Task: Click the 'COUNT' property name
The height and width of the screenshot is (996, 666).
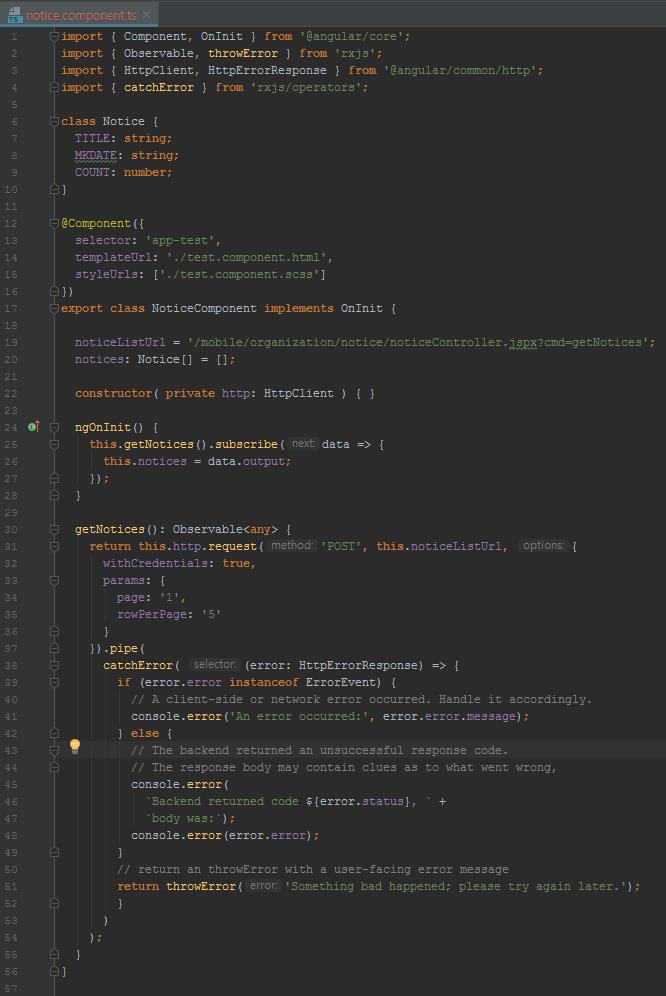Action: click(92, 172)
